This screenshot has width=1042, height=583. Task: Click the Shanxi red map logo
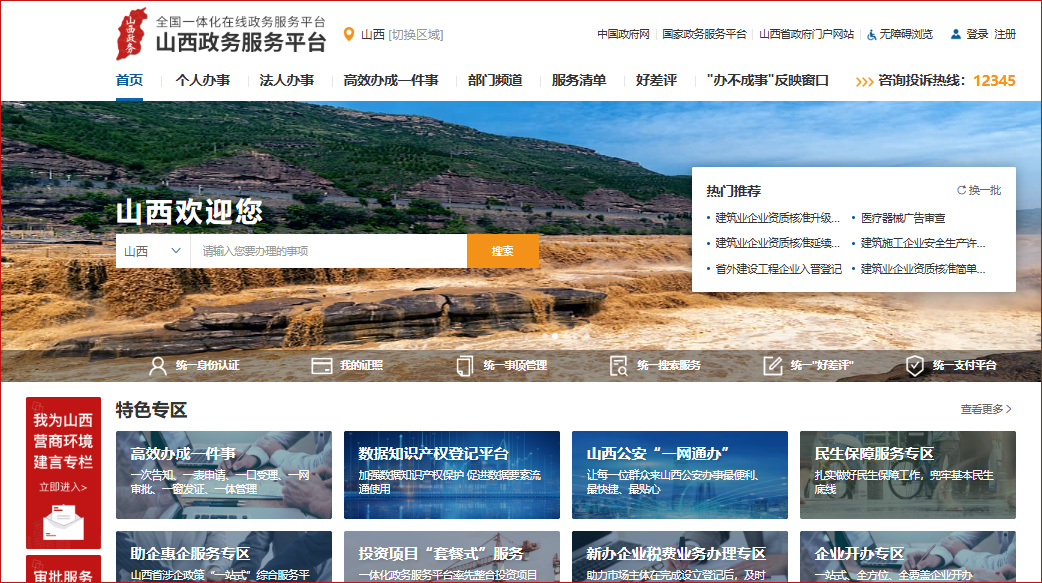pyautogui.click(x=131, y=34)
